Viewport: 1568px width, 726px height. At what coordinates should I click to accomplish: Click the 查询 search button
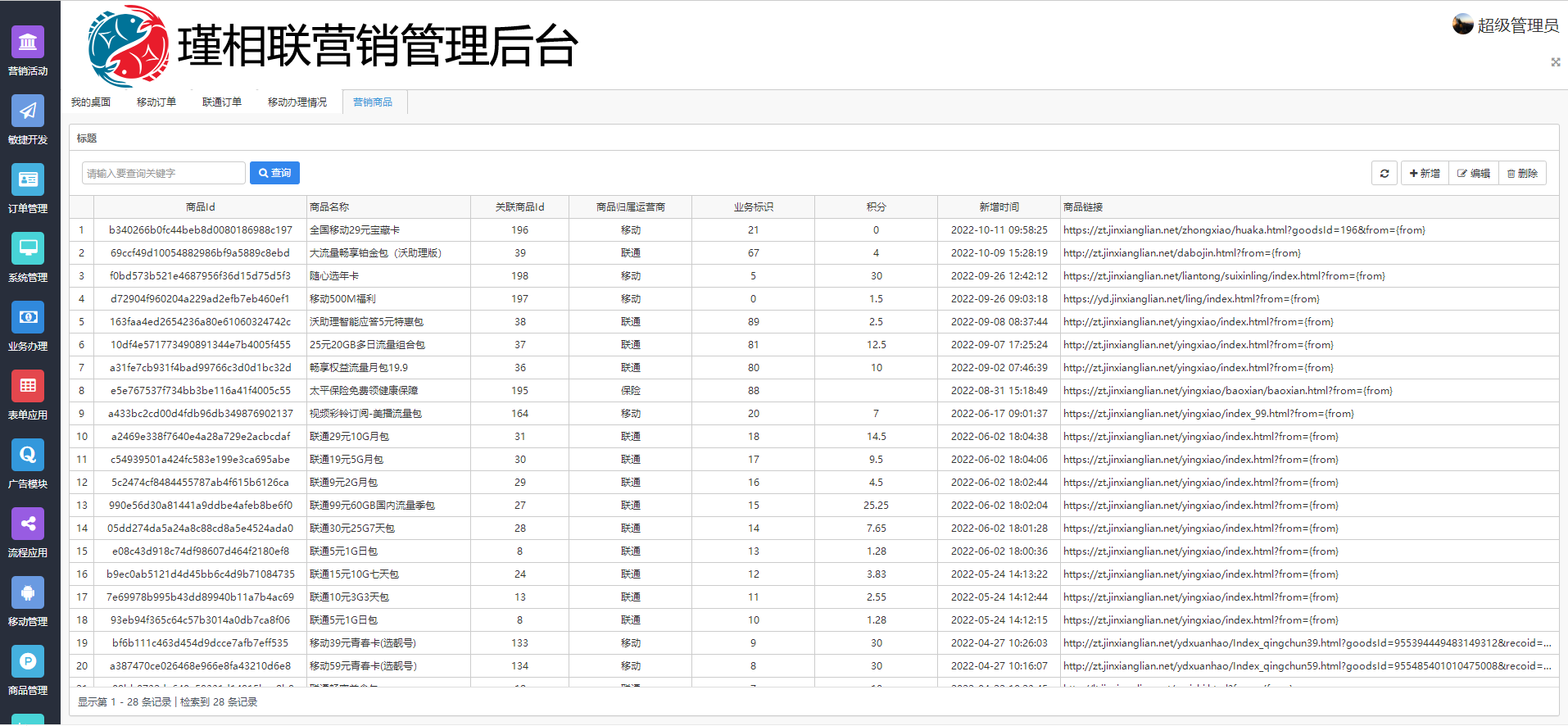(x=274, y=173)
